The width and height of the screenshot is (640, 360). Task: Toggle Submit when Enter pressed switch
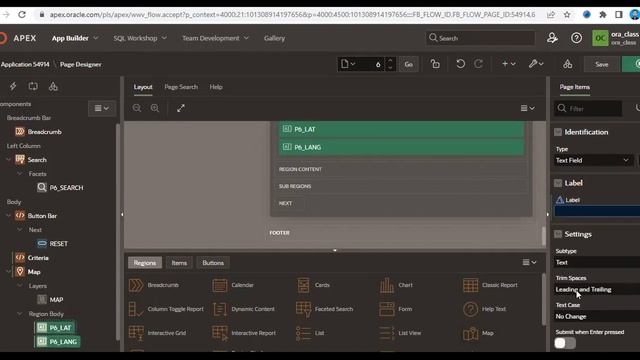coord(565,343)
